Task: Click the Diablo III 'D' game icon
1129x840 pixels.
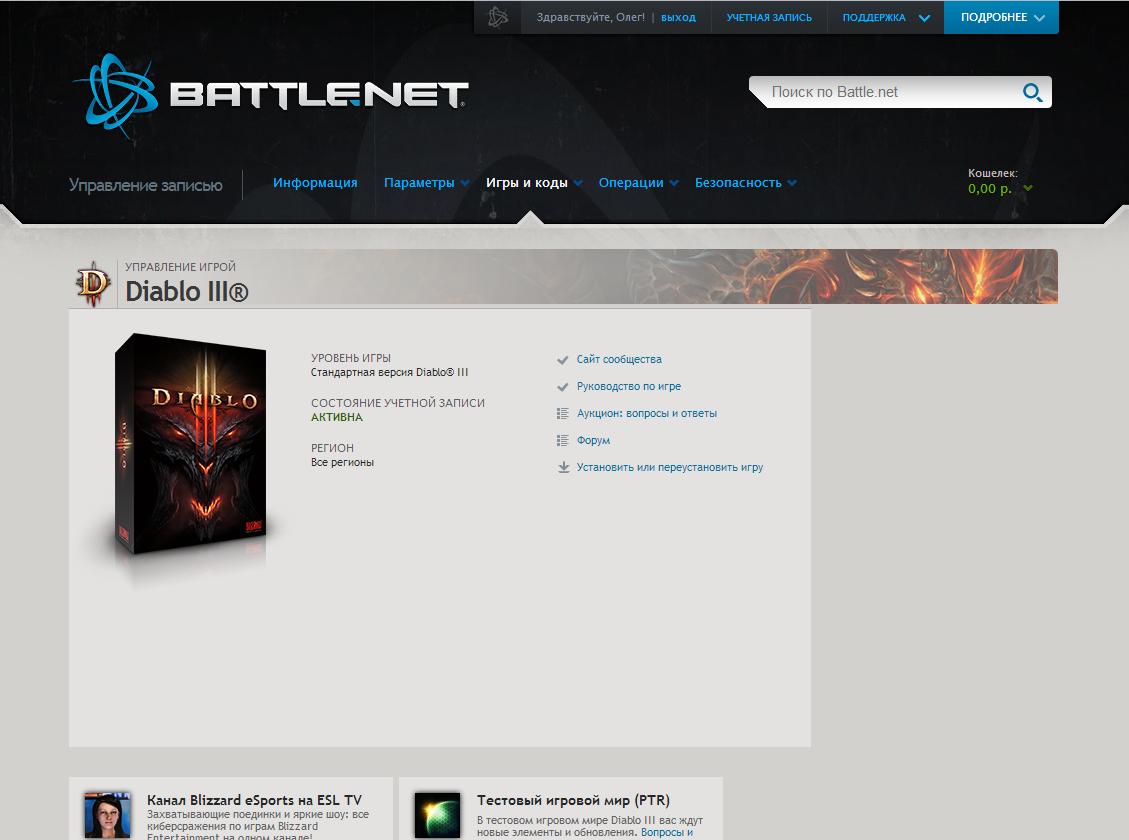Action: [x=93, y=283]
